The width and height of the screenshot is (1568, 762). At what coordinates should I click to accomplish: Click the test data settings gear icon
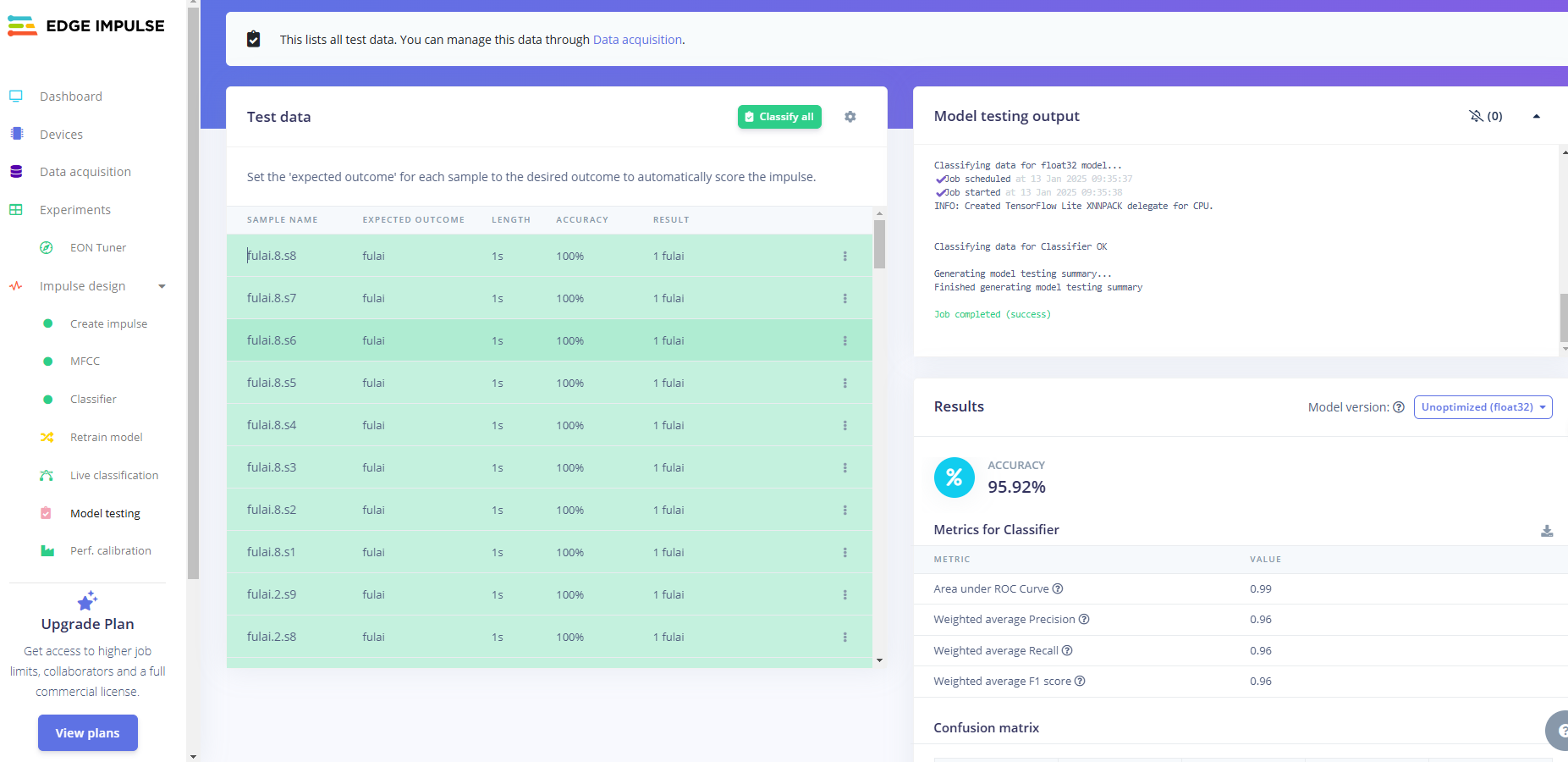tap(850, 117)
